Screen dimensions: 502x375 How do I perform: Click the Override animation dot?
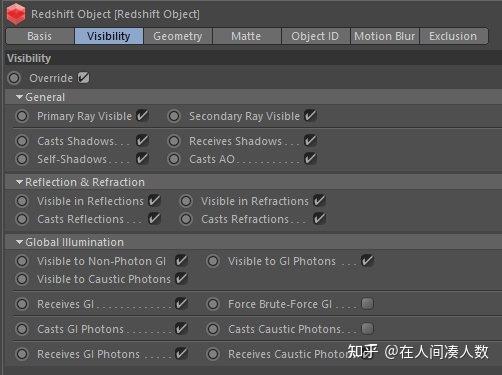[14, 78]
